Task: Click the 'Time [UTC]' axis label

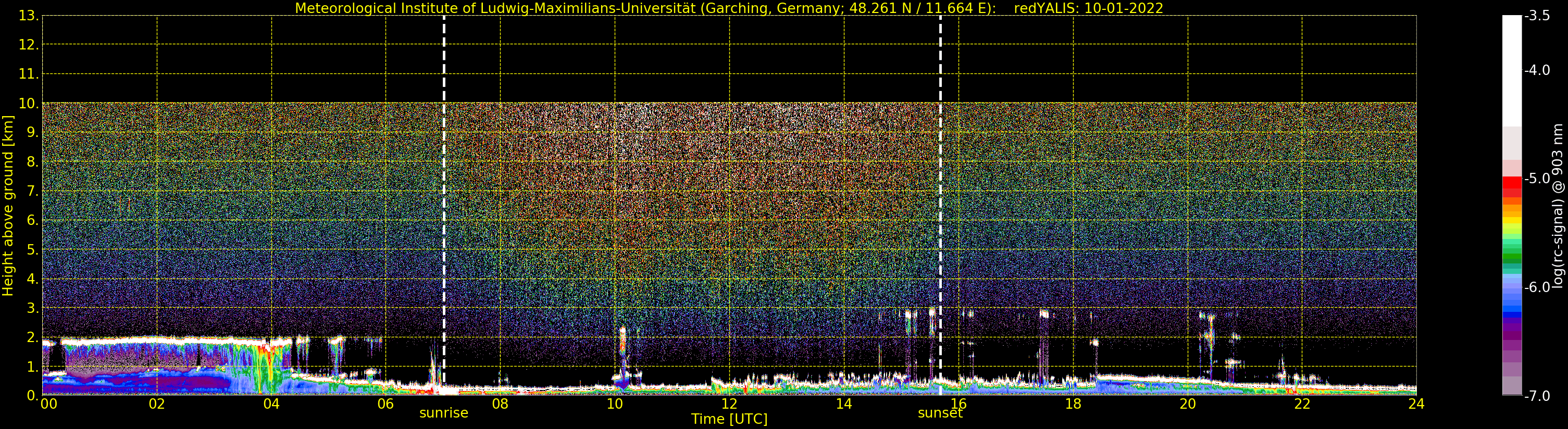Action: [x=729, y=419]
